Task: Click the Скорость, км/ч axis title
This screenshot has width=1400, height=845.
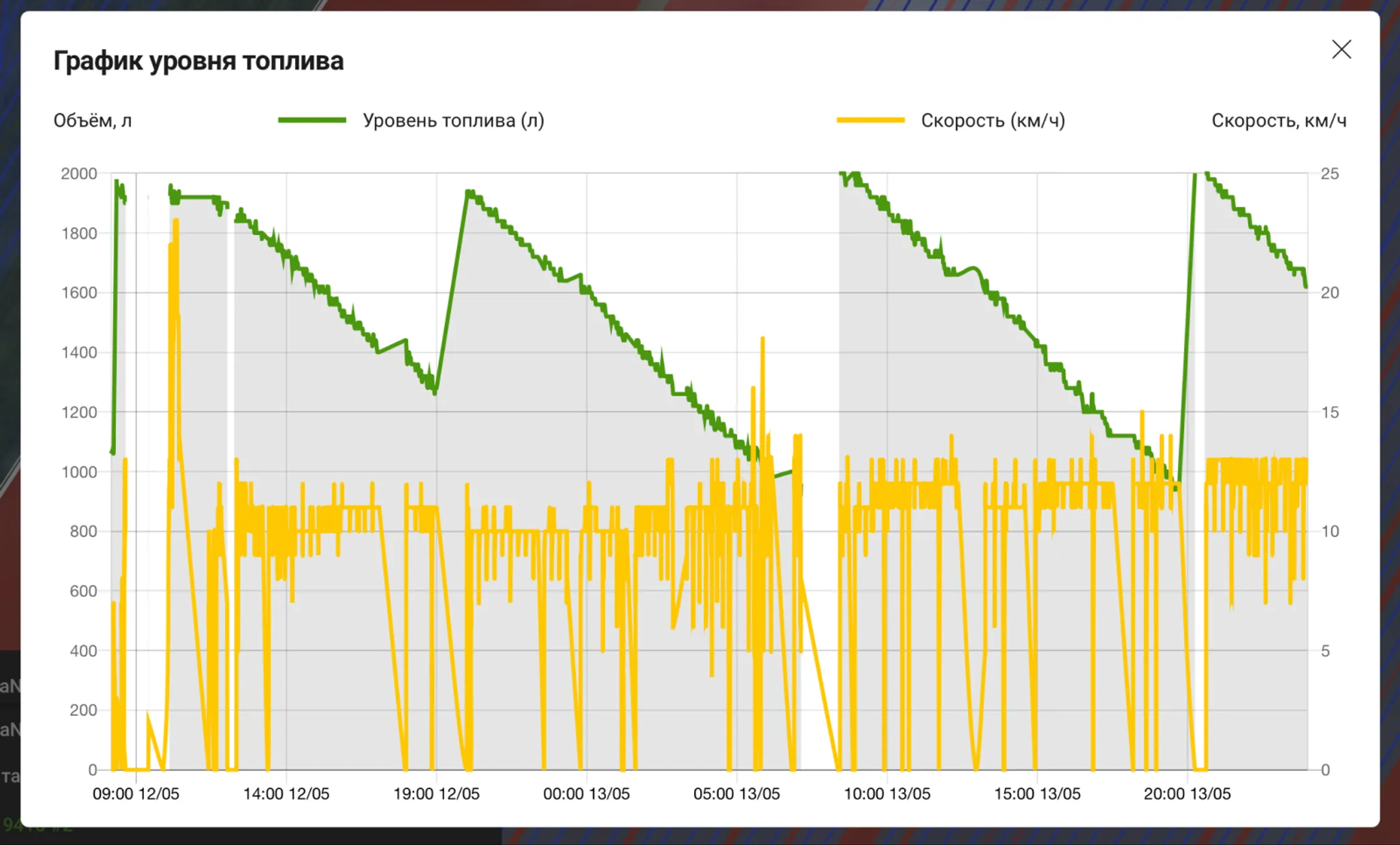Action: (1278, 121)
